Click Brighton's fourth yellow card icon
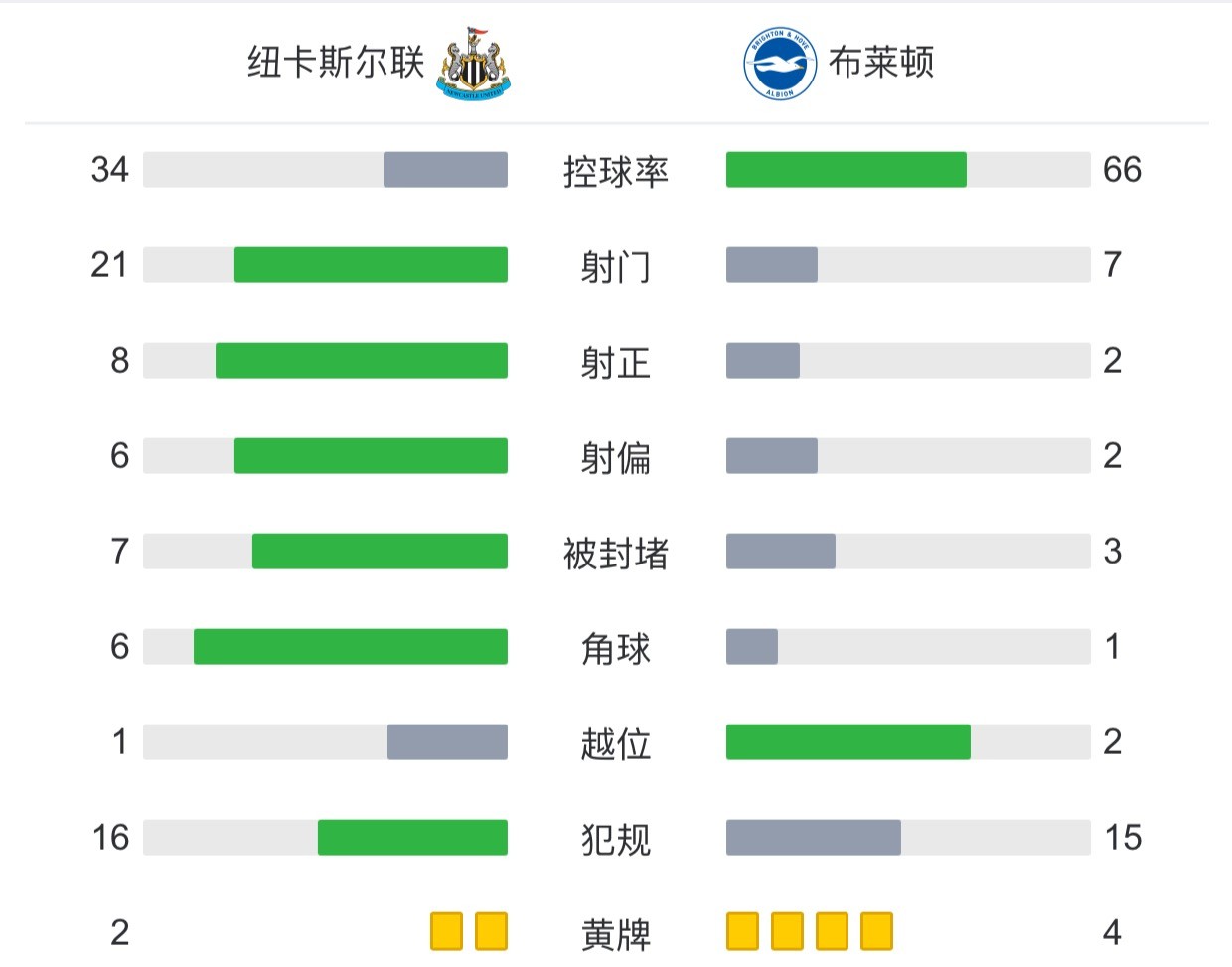 pyautogui.click(x=876, y=932)
